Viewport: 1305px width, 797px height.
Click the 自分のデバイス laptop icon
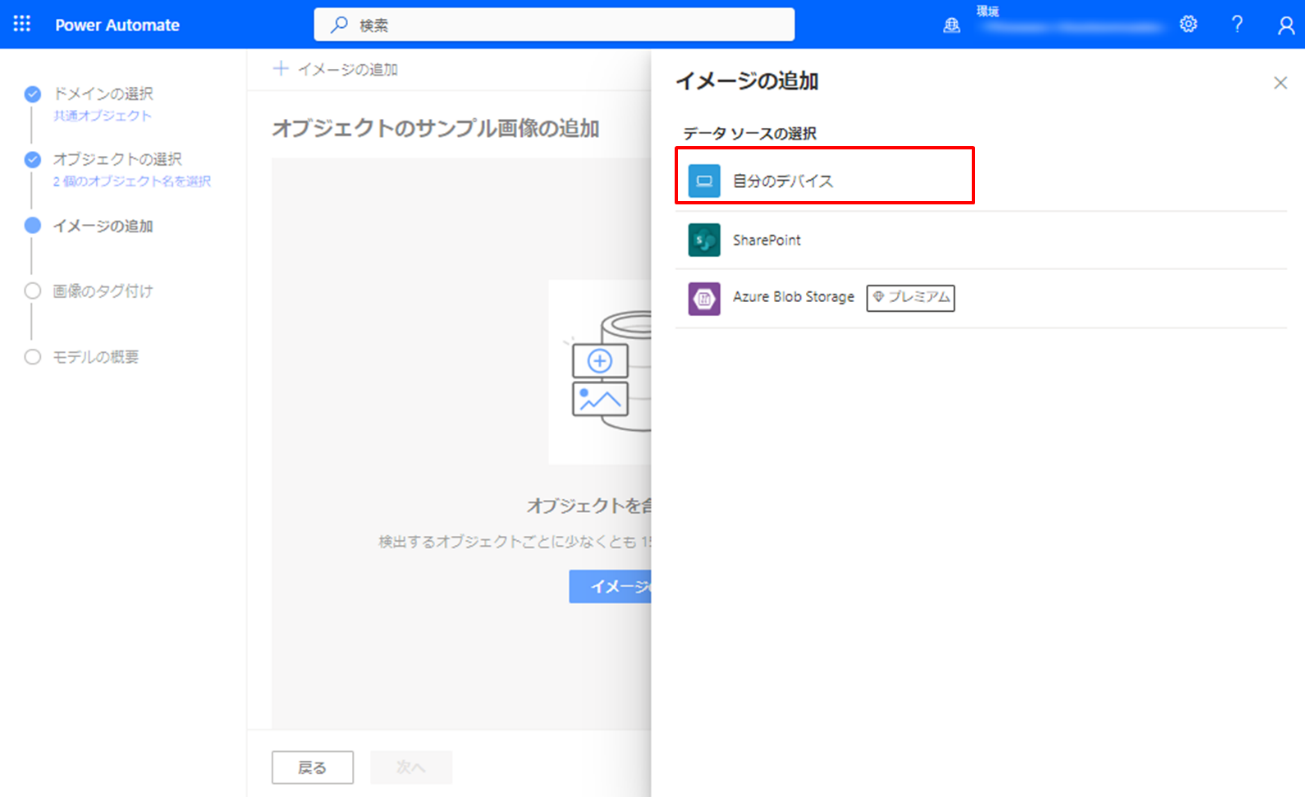pyautogui.click(x=704, y=181)
